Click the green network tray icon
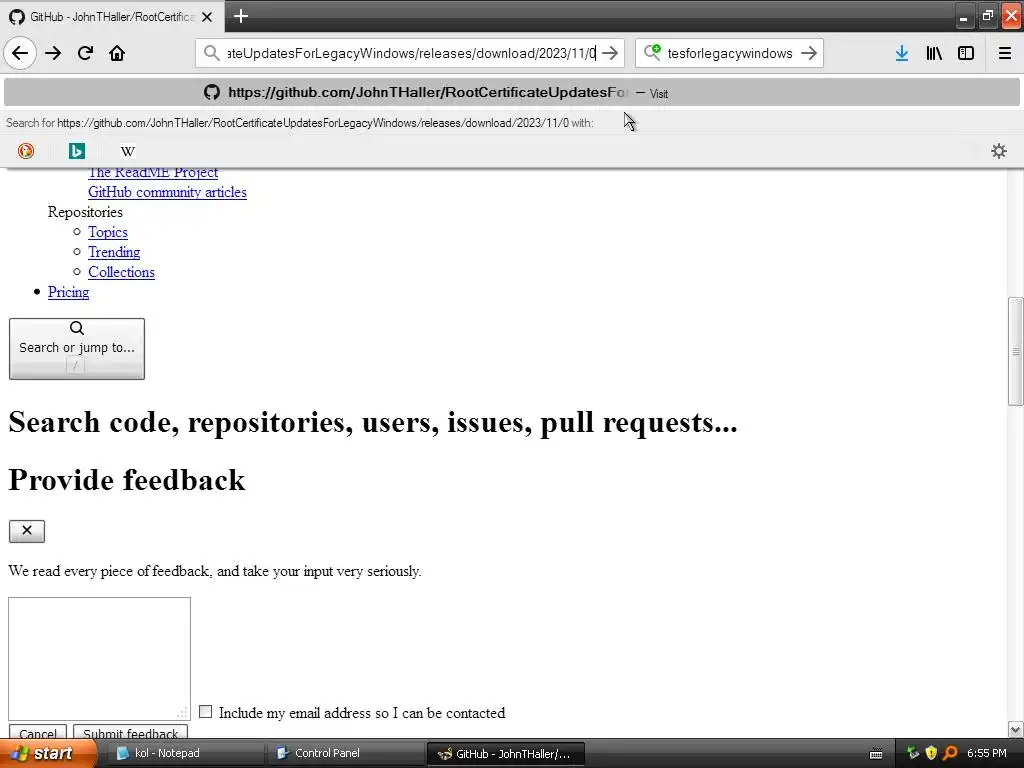Image resolution: width=1024 pixels, height=768 pixels. pos(912,753)
